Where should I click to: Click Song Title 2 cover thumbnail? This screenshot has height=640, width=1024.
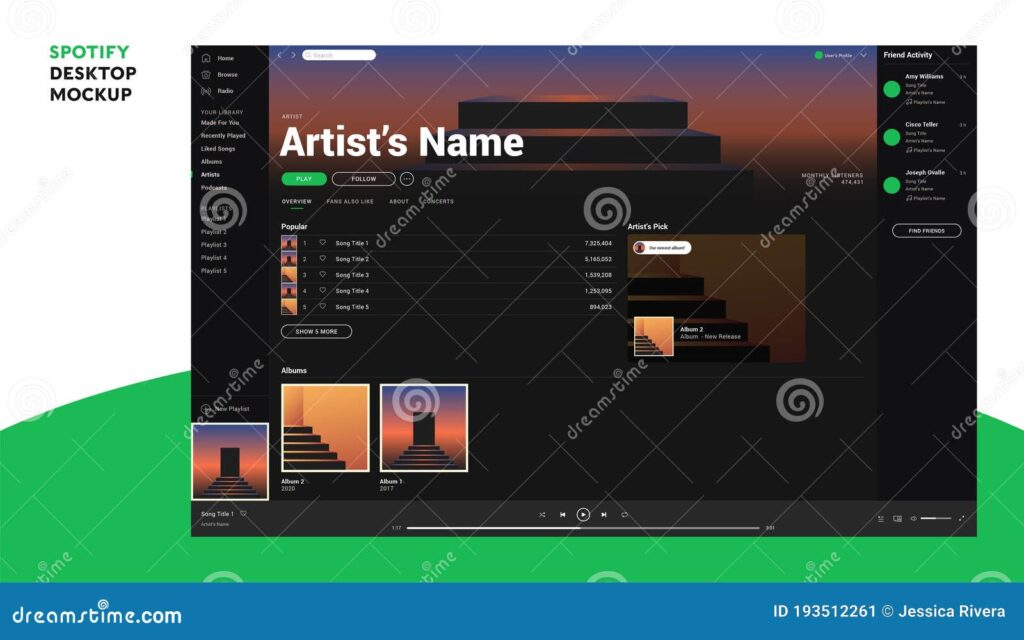point(289,259)
